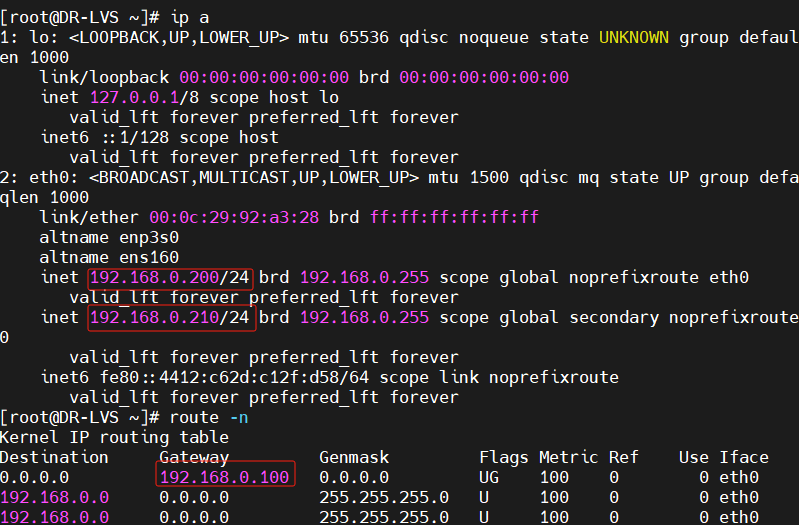
Task: Click IP address 192.168.0.210/24
Action: 170,318
